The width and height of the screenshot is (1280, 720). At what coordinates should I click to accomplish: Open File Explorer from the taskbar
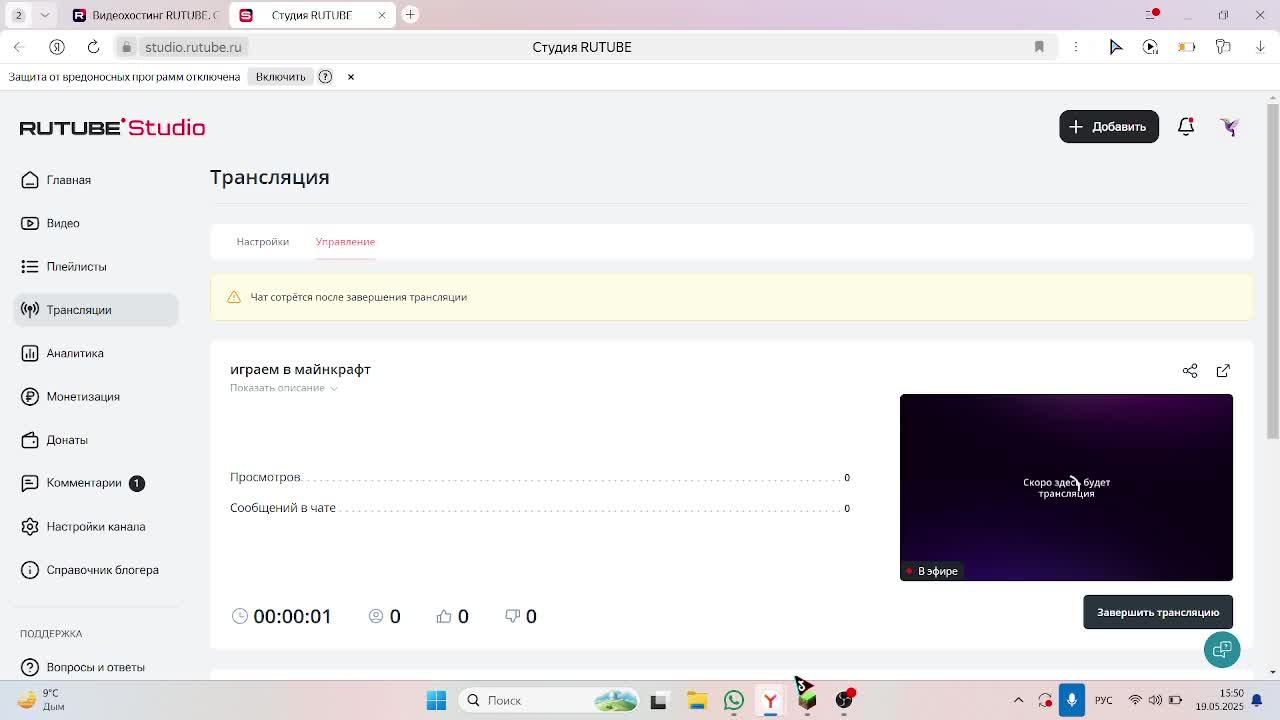click(x=697, y=700)
